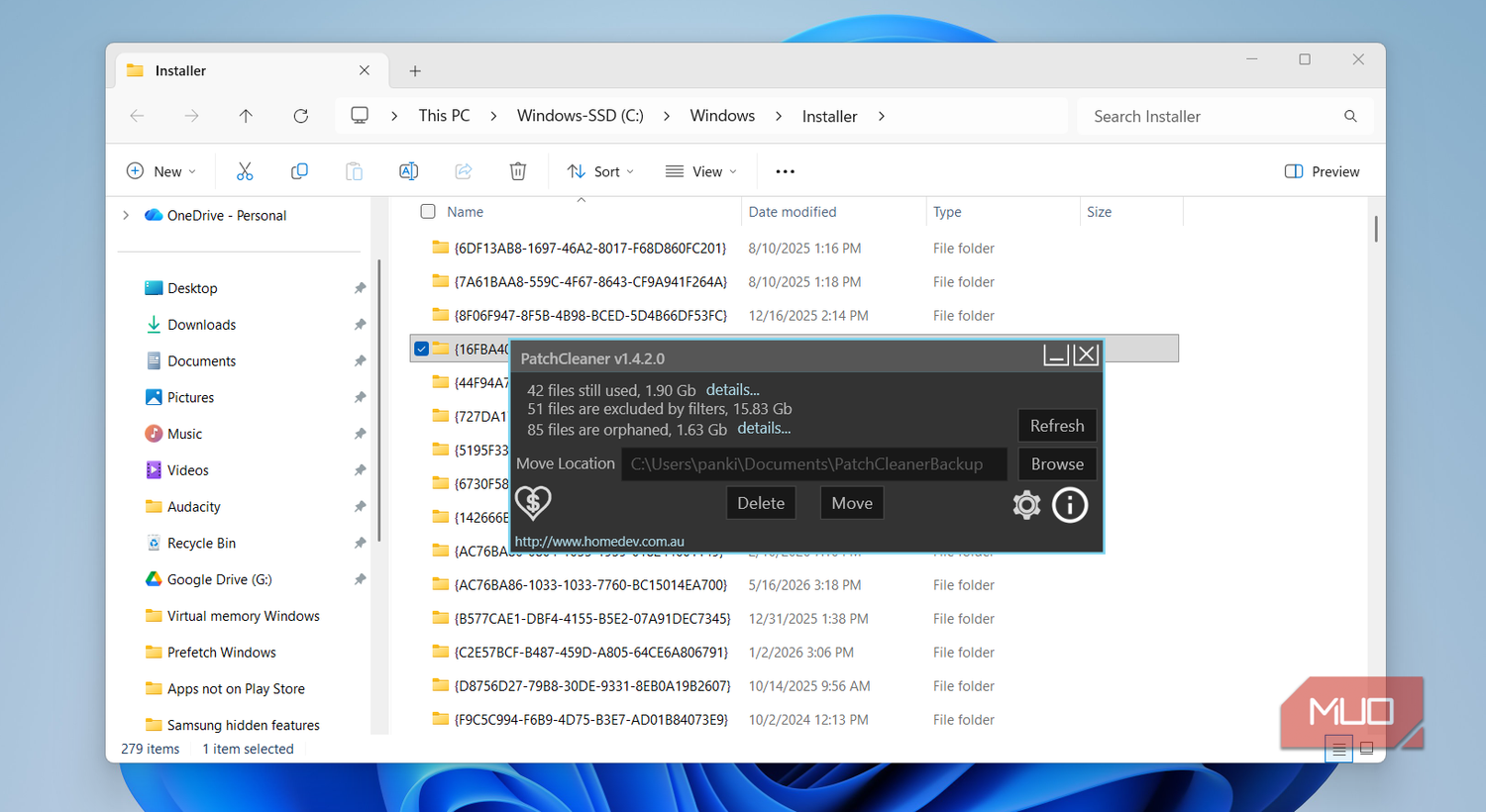Click the computer icon in address bar
Screen dimensions: 1486x812
pyautogui.click(x=360, y=116)
